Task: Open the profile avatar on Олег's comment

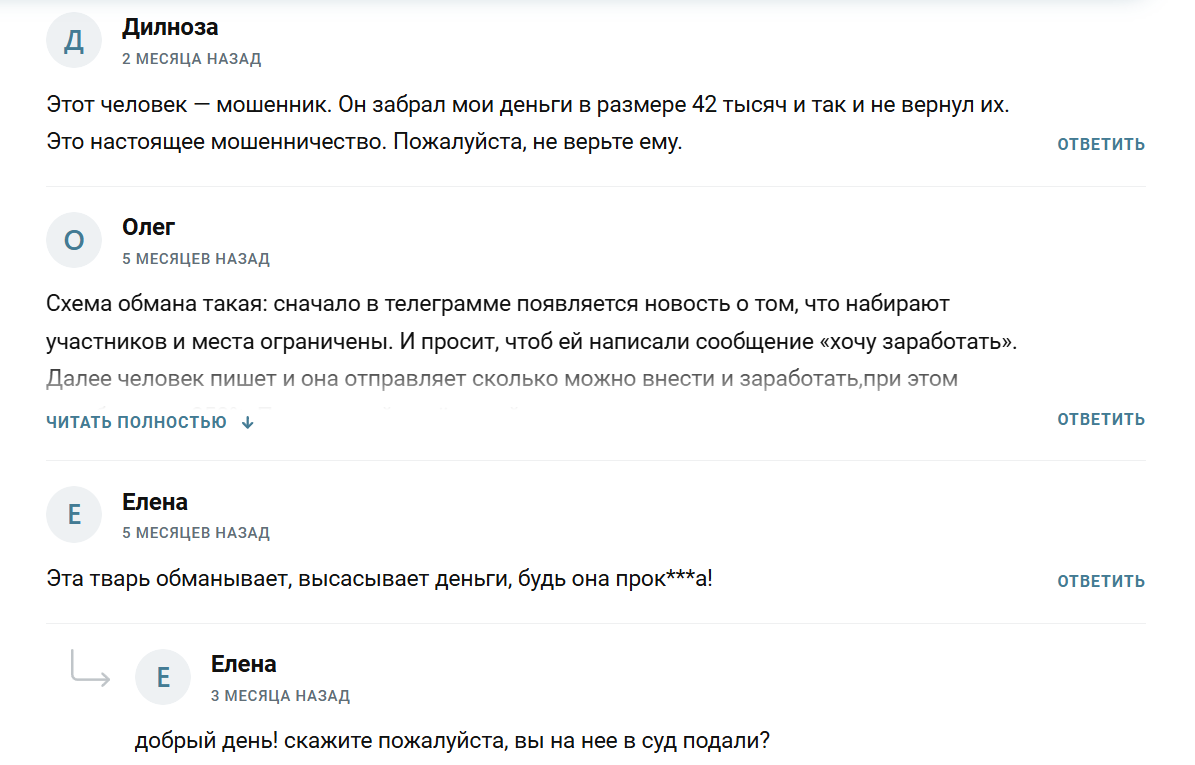Action: pyautogui.click(x=73, y=240)
